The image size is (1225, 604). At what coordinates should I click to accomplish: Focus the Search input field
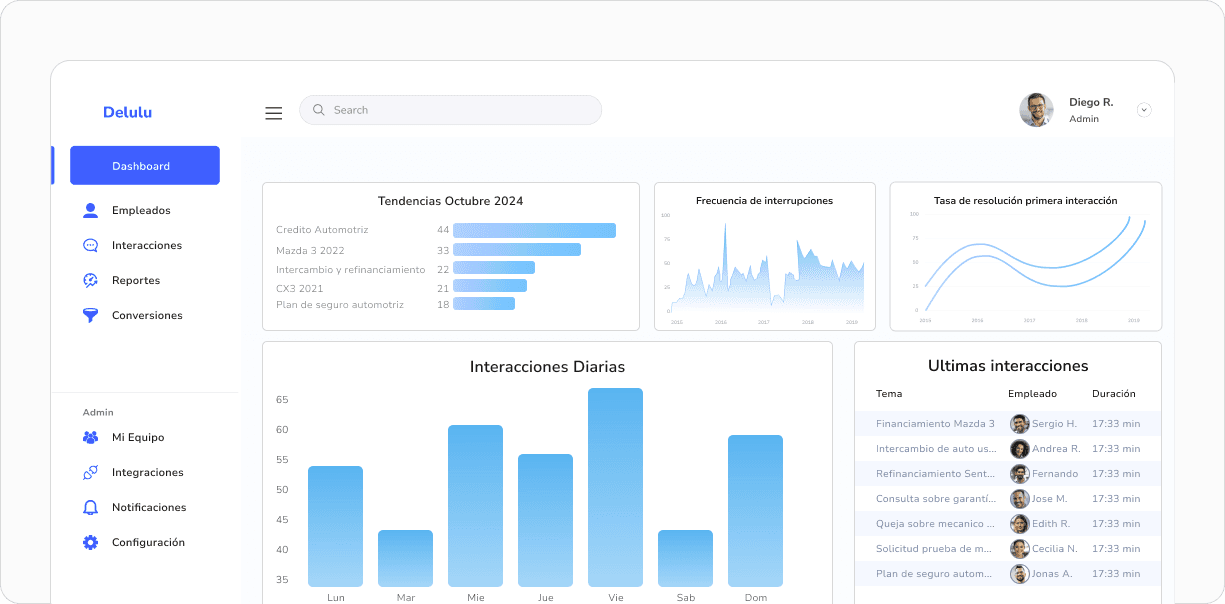pos(450,110)
